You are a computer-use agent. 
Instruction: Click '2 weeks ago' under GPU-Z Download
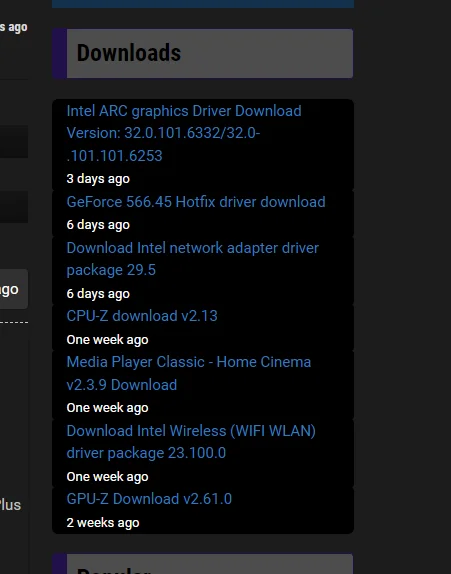click(103, 523)
